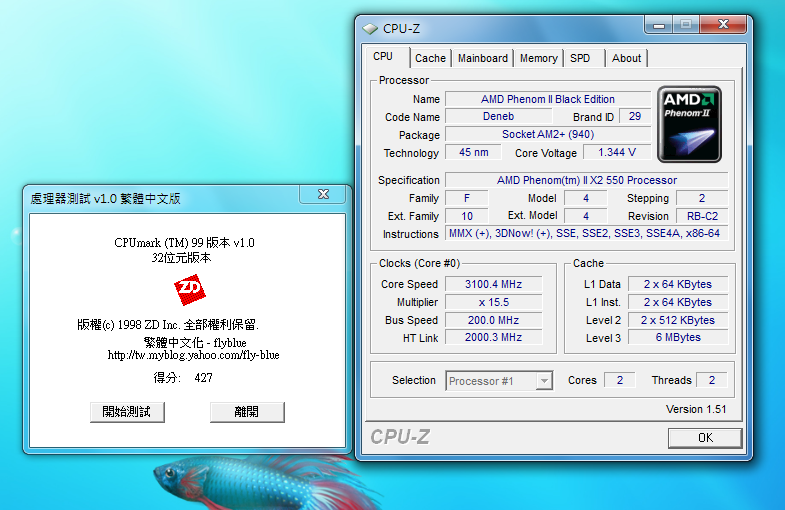The width and height of the screenshot is (785, 510).
Task: Open the About tab in CPU-Z
Action: (626, 59)
